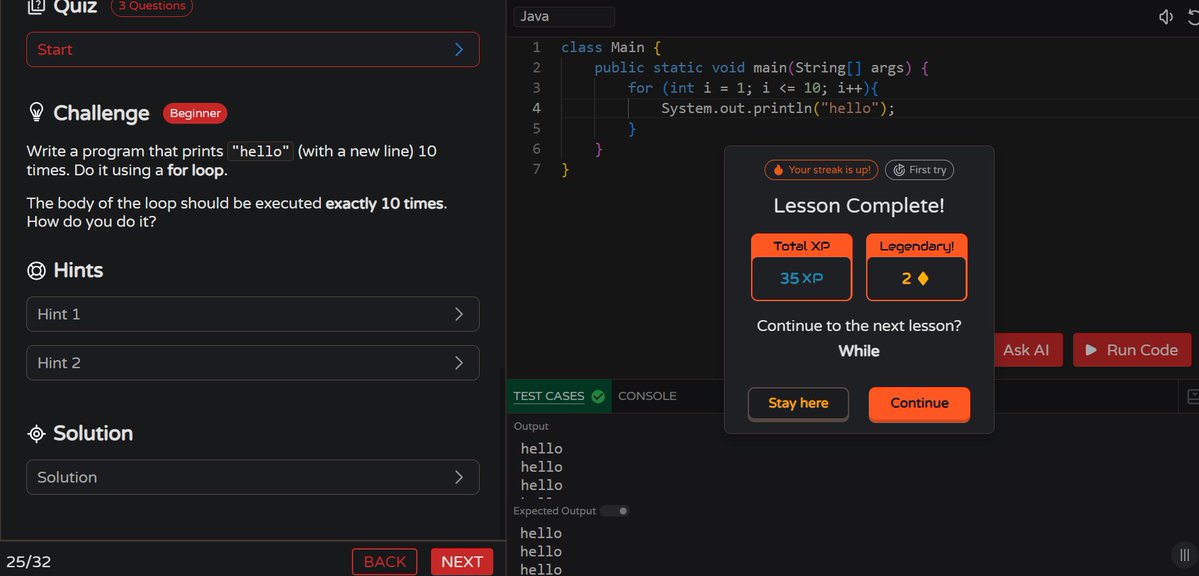
Task: Click the Lesson Complete heading
Action: 859,206
